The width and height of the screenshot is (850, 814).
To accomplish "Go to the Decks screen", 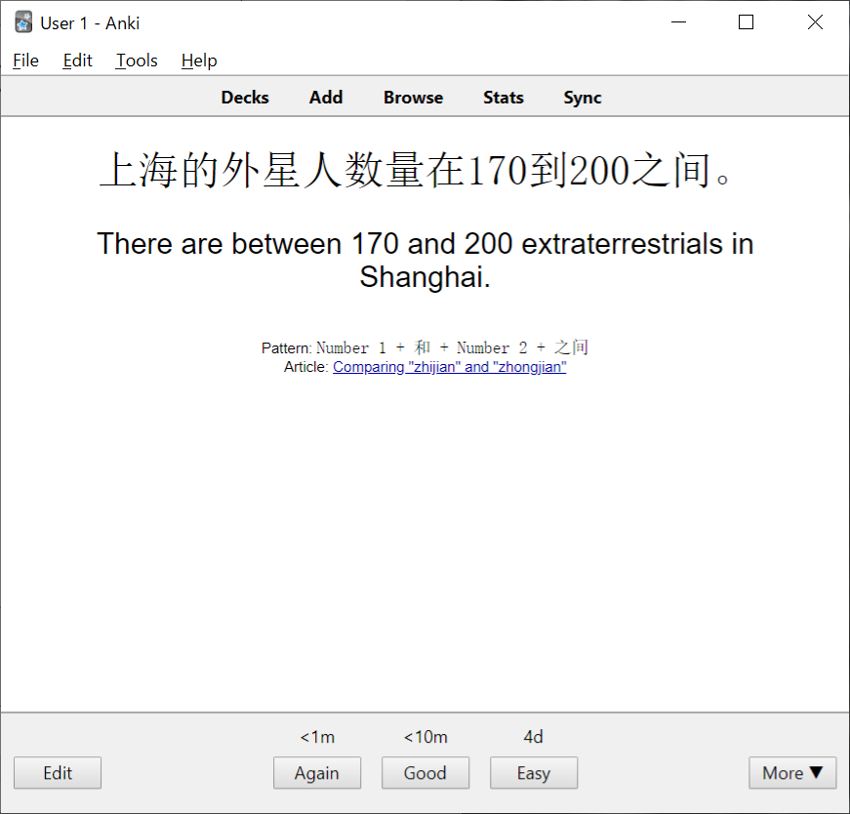I will (245, 98).
